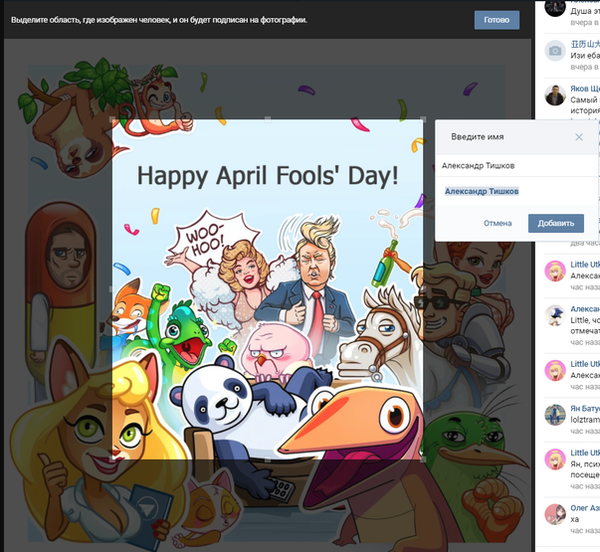
Task: Click the Готово button
Action: coord(496,20)
